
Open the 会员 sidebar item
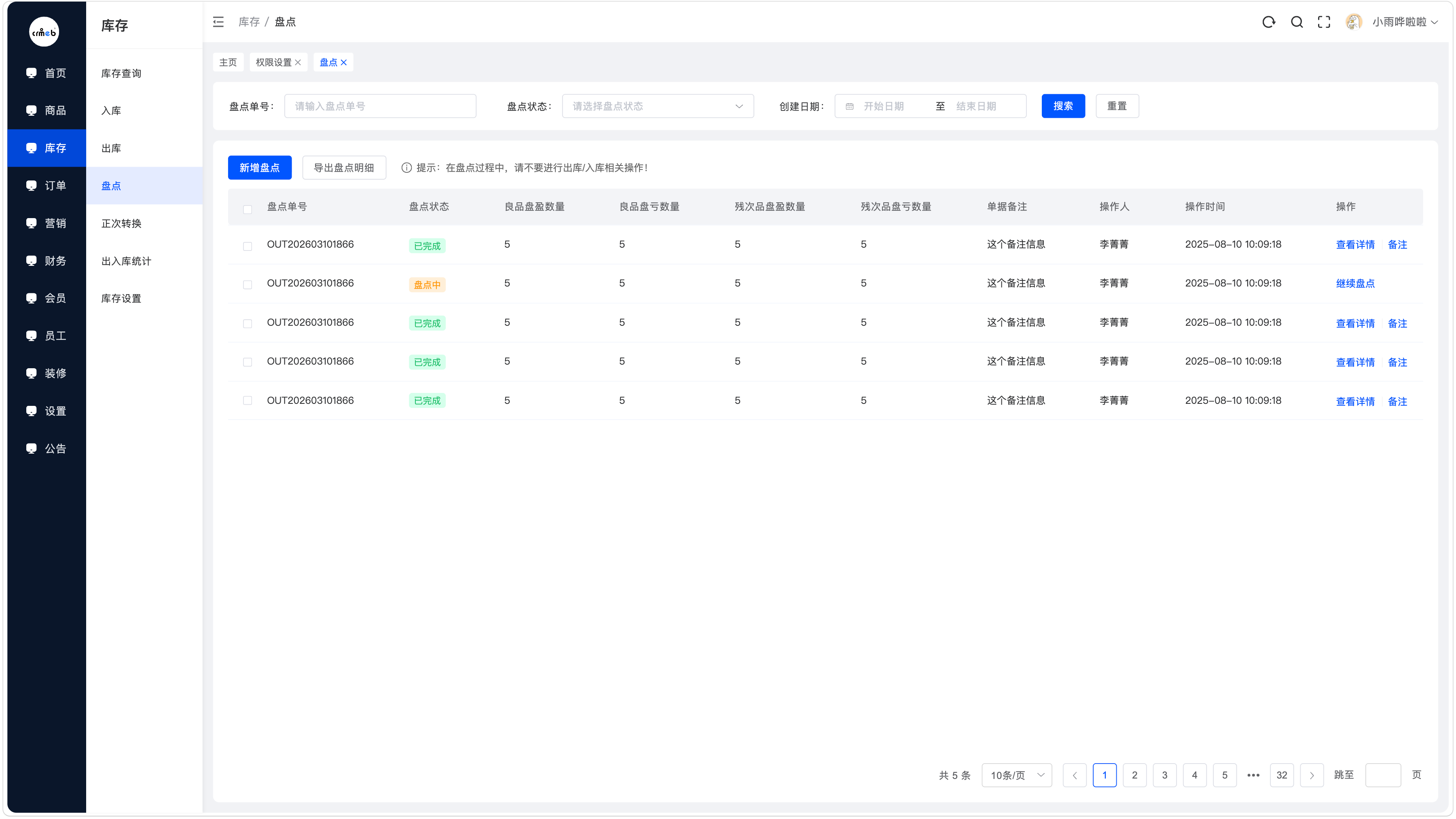[47, 298]
